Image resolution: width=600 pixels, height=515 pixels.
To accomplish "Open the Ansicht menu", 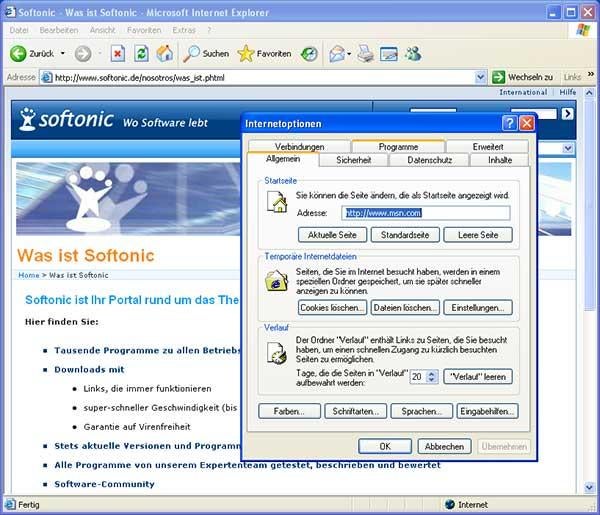I will pos(102,30).
